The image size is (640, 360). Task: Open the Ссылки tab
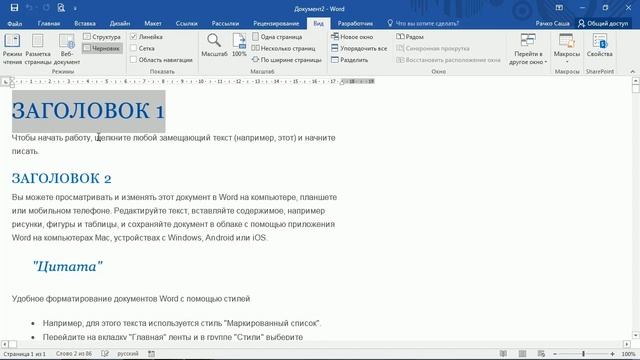[x=187, y=23]
